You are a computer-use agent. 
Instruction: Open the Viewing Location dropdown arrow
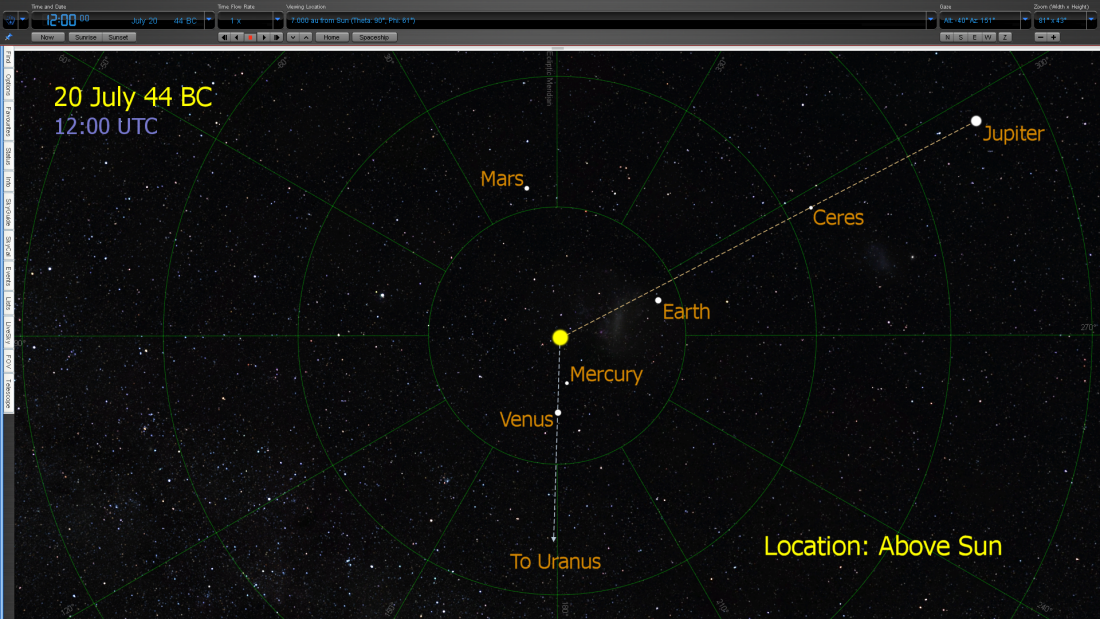click(x=931, y=21)
